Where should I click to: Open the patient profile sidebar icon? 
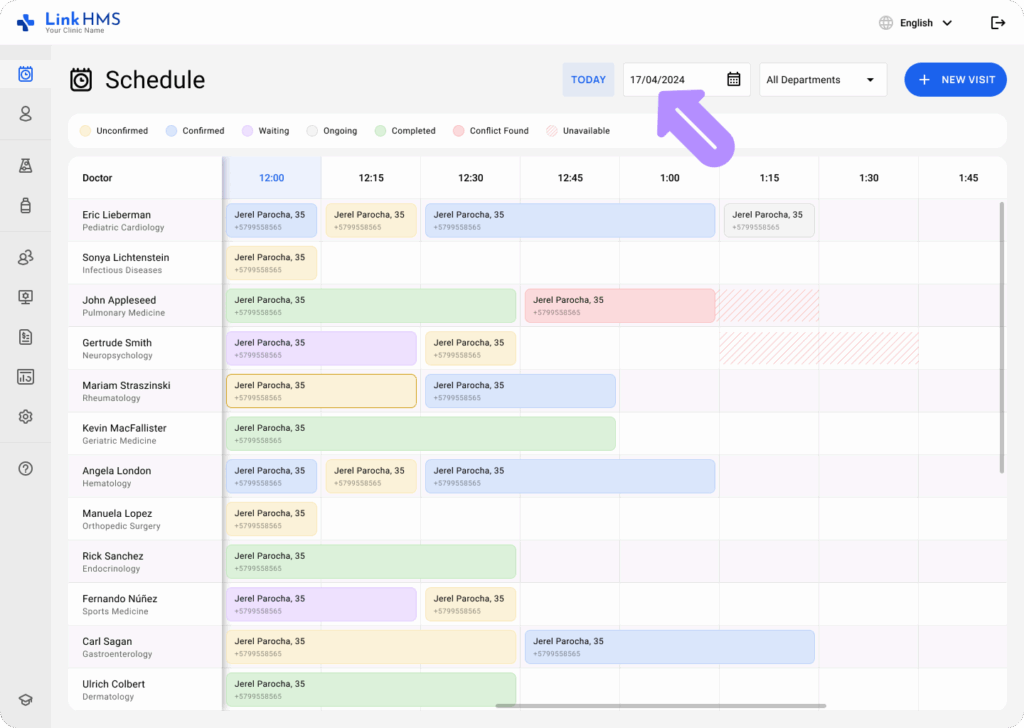click(26, 114)
